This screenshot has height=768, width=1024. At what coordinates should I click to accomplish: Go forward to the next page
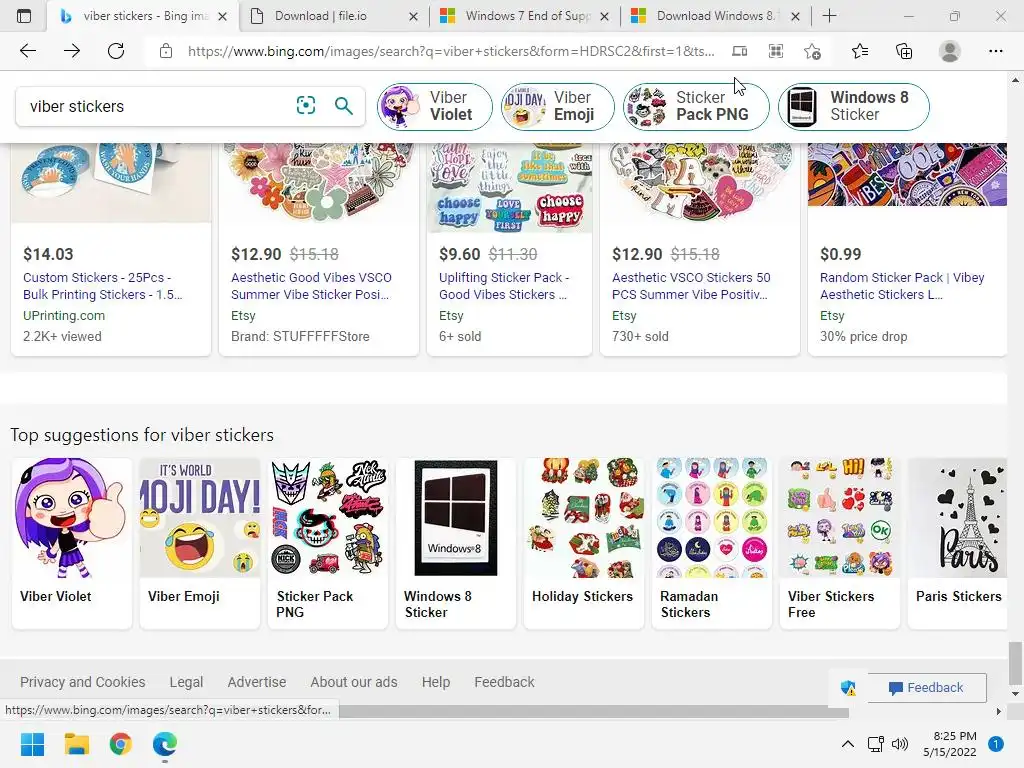pyautogui.click(x=72, y=51)
